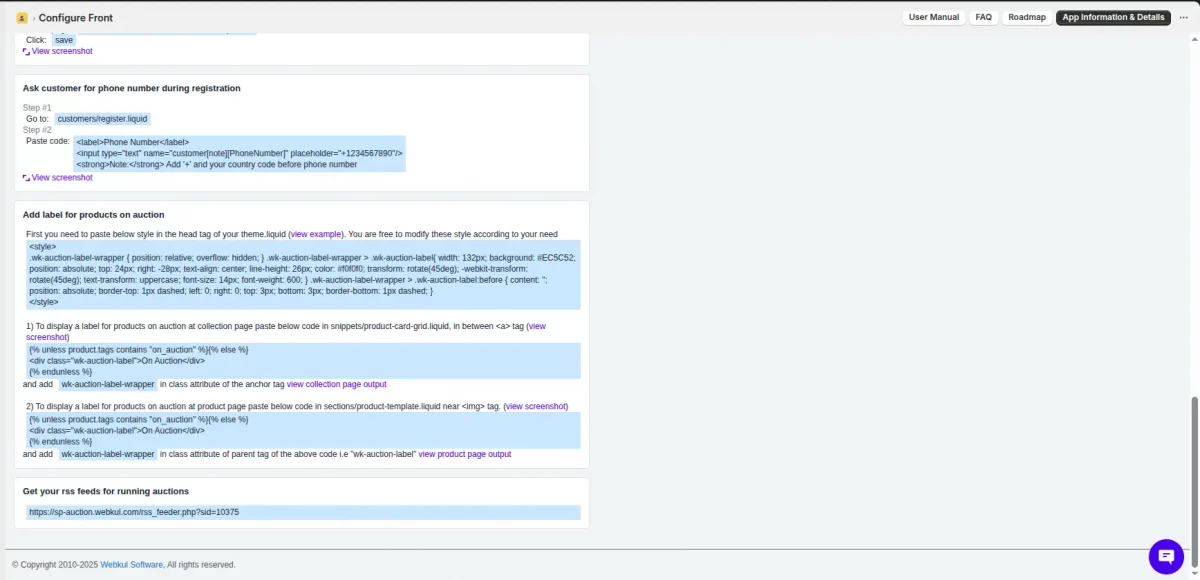Viewport: 1200px width, 580px height.
Task: Click the screenshot expand icon in phone number section
Action: pos(27,177)
